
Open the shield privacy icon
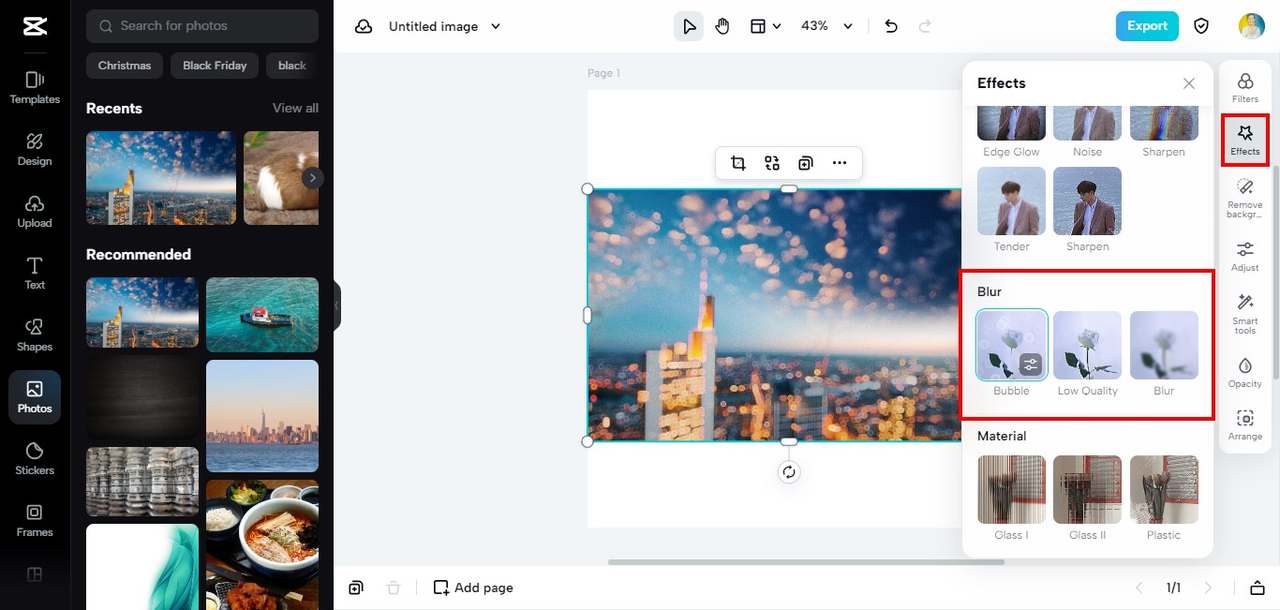(1202, 26)
